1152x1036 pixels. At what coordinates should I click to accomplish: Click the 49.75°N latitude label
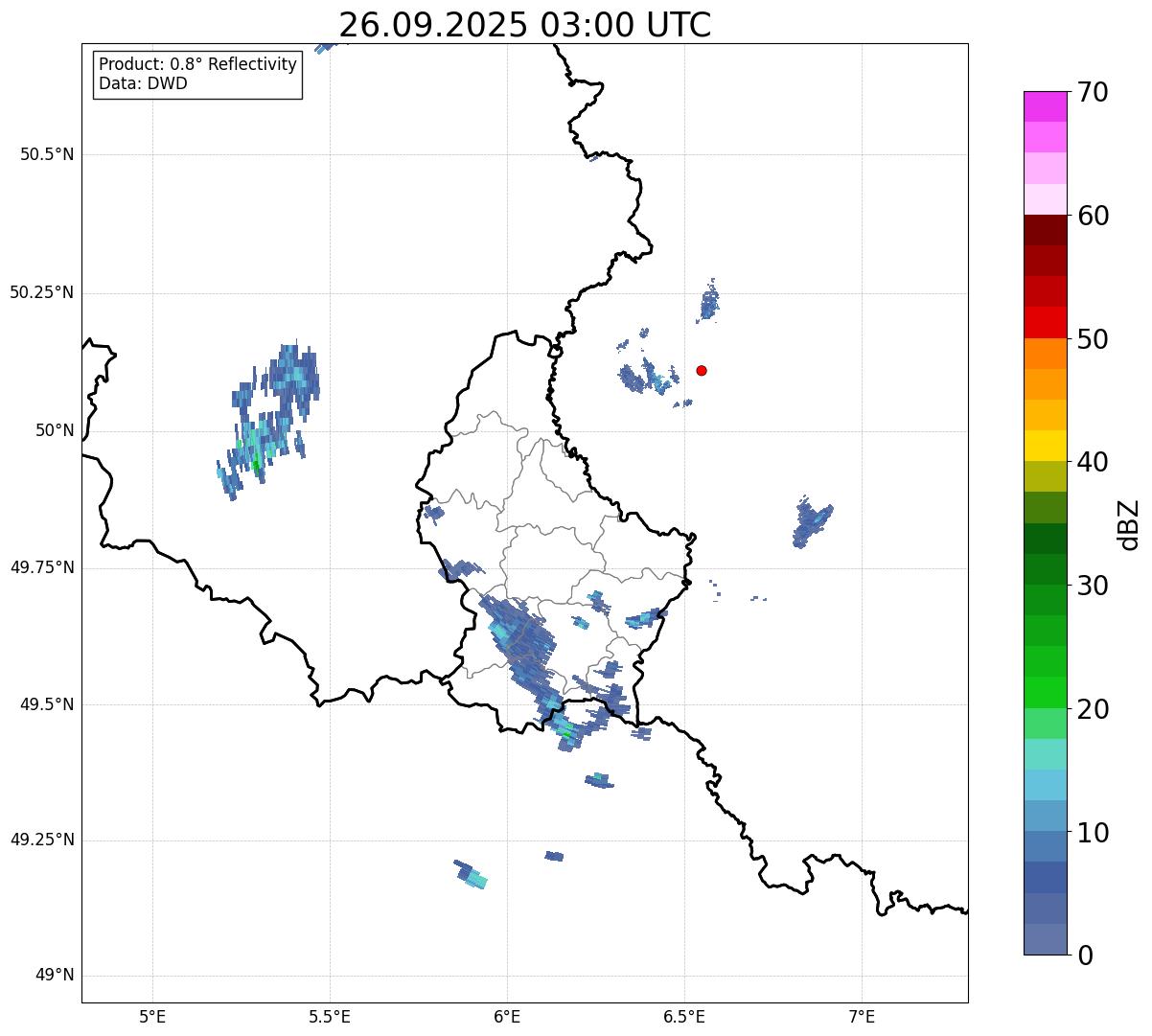pyautogui.click(x=42, y=567)
